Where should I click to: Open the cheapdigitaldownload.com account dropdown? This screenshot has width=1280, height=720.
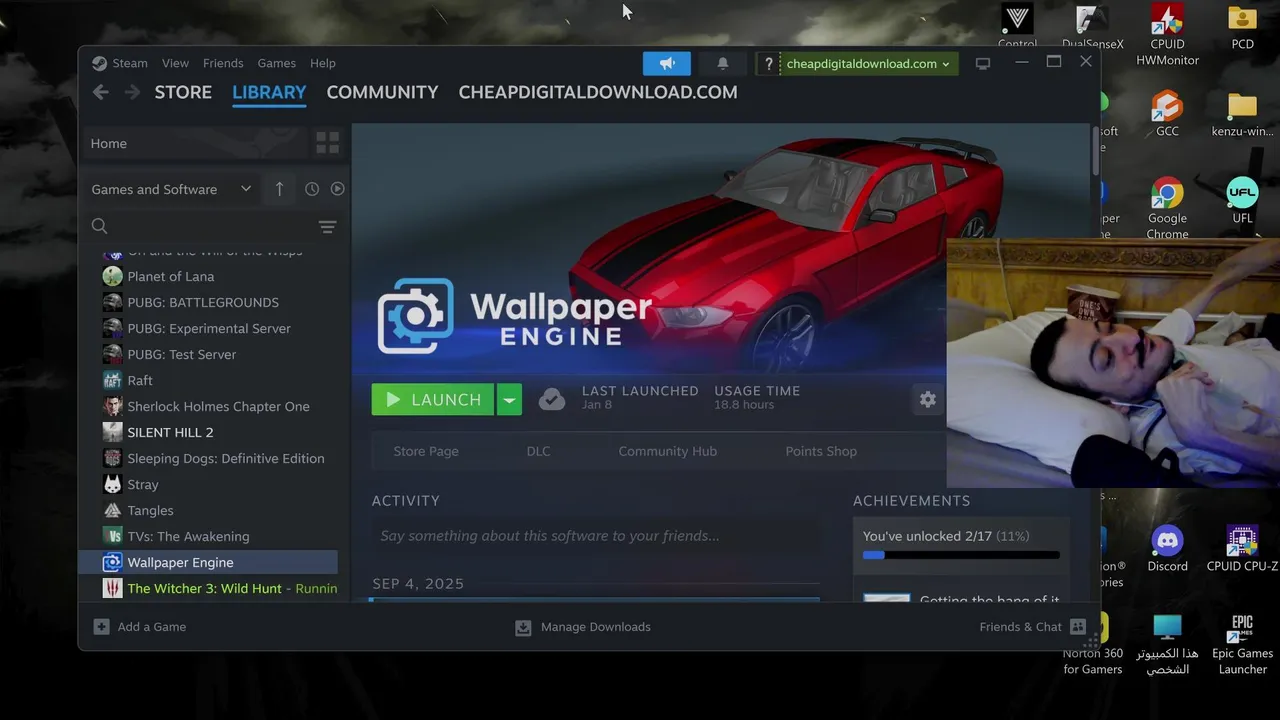867,63
